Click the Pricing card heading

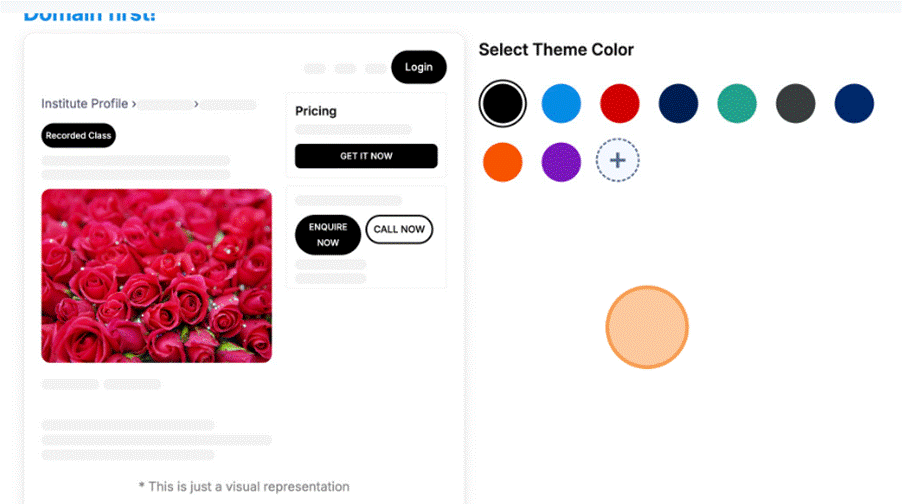(x=316, y=111)
